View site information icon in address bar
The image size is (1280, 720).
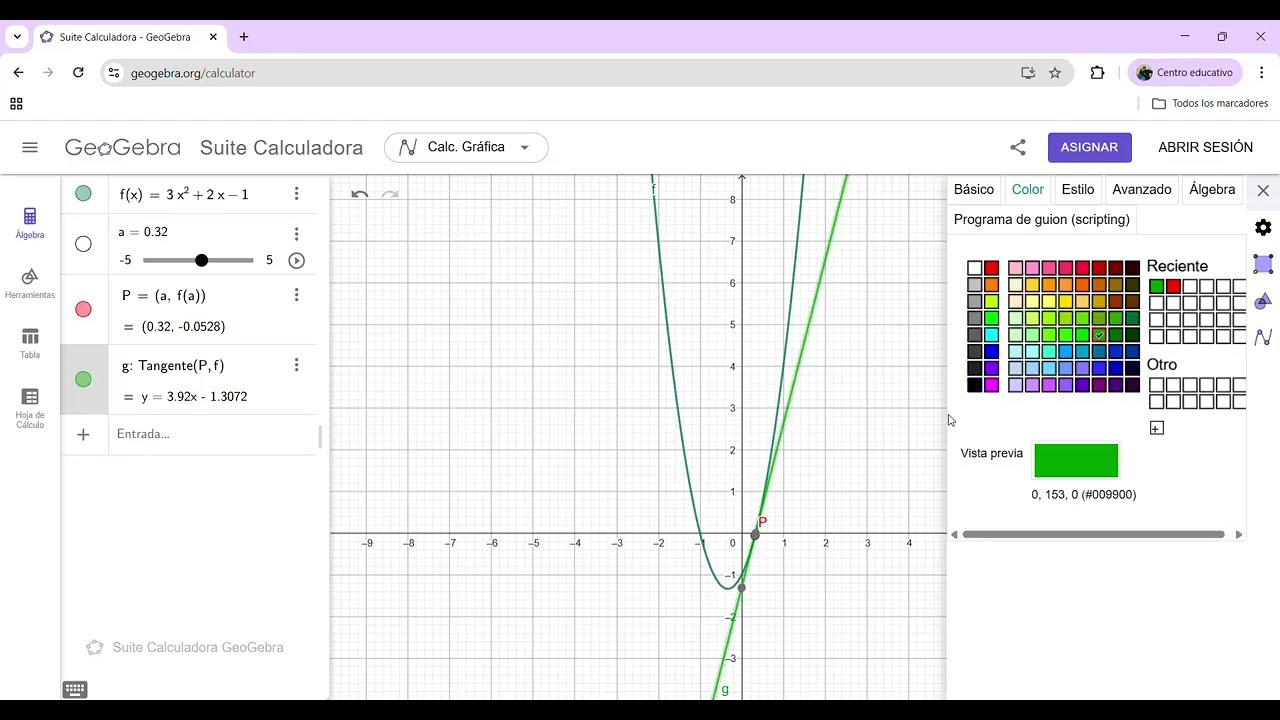[114, 73]
